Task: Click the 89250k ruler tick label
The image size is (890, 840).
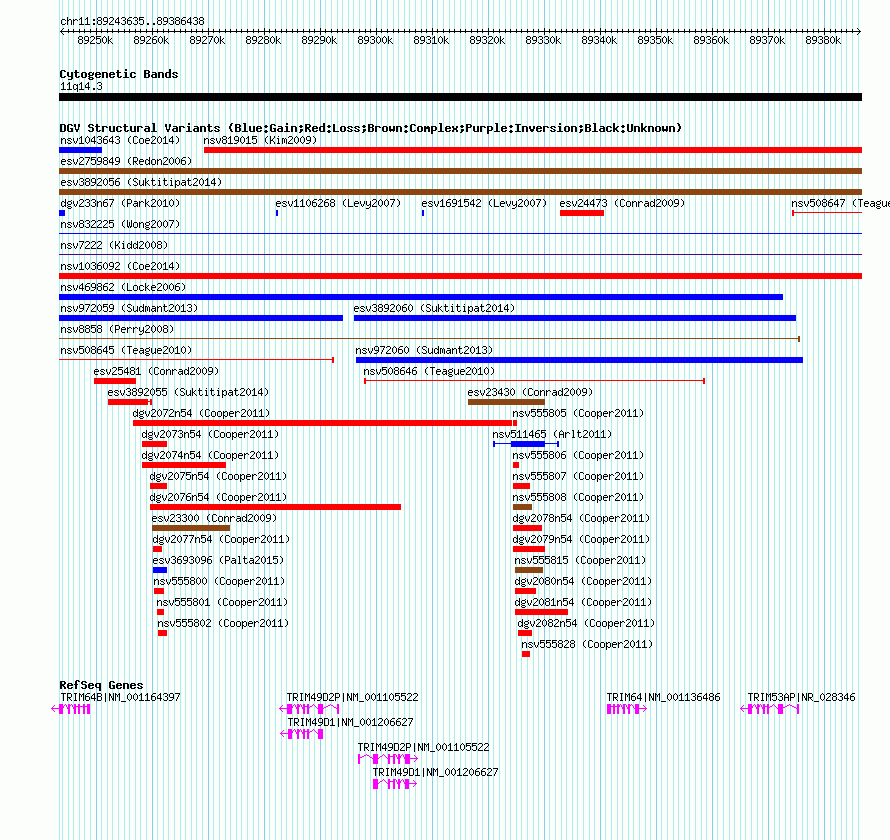Action: point(95,40)
